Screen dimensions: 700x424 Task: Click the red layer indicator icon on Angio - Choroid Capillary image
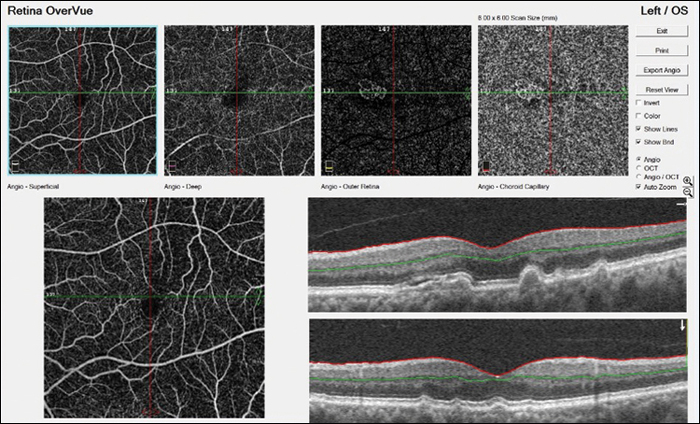tap(486, 166)
